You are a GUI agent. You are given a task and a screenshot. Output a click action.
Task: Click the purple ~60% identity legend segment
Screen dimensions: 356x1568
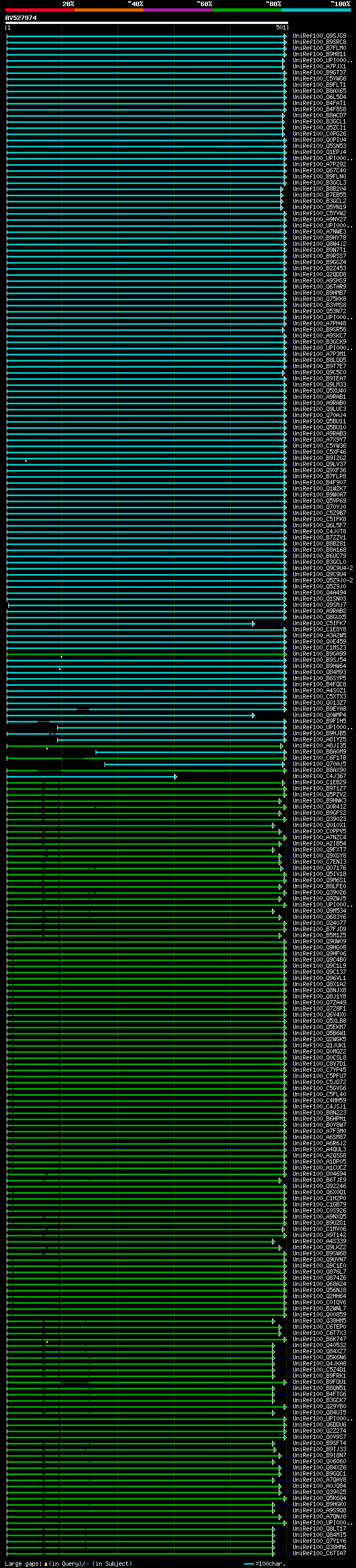coord(177,11)
